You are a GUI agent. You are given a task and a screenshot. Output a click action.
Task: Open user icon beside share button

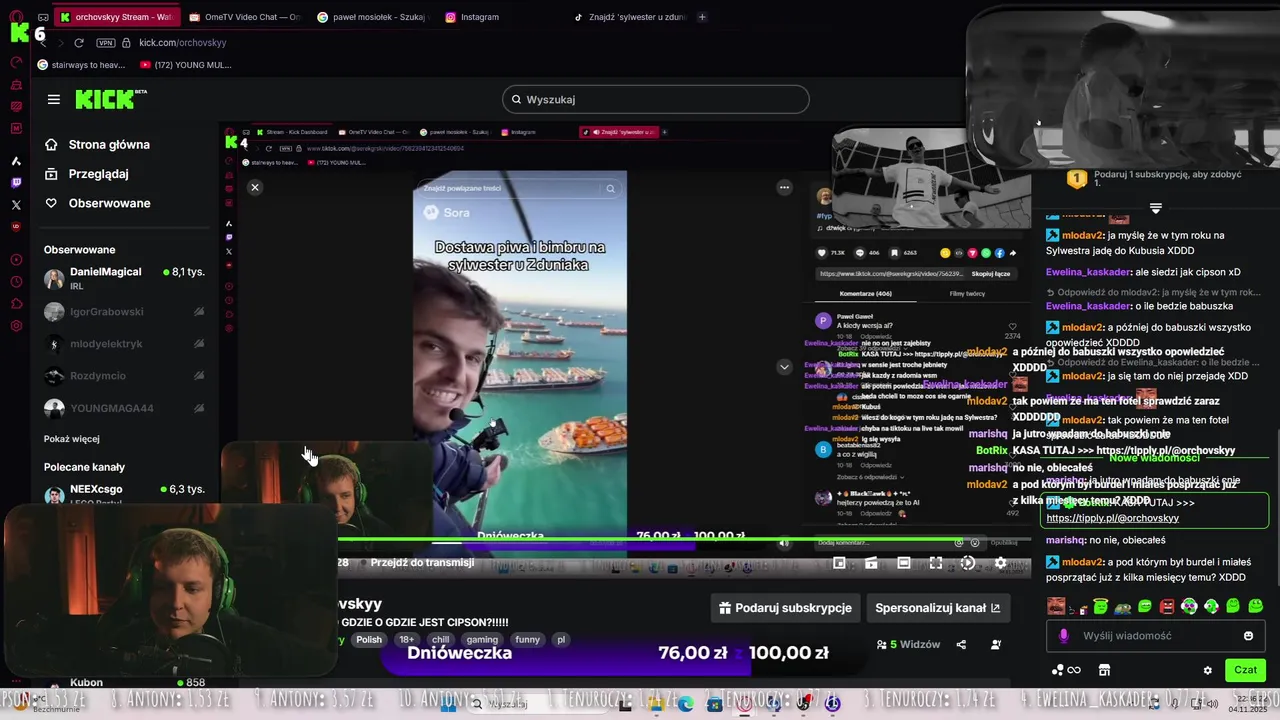point(995,645)
